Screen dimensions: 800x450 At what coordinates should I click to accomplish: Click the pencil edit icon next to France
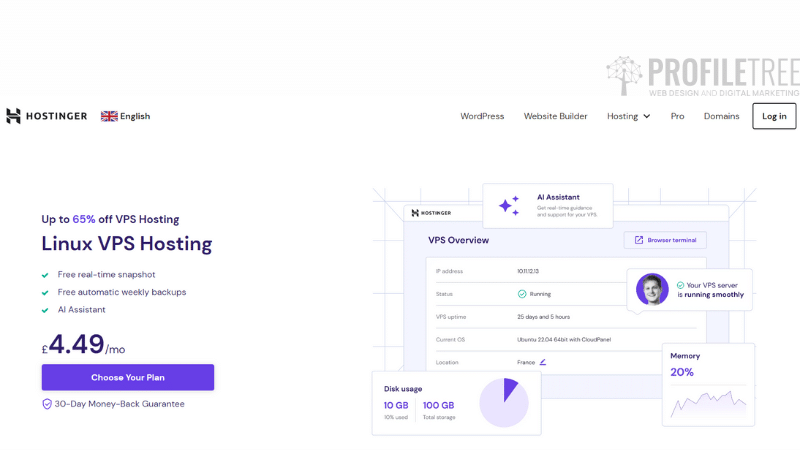543,362
